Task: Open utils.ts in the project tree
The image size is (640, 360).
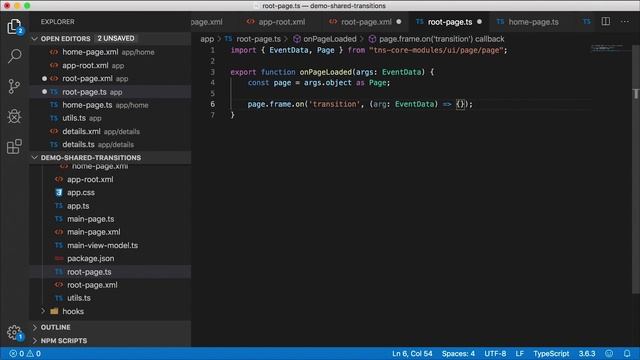Action: click(110, 298)
